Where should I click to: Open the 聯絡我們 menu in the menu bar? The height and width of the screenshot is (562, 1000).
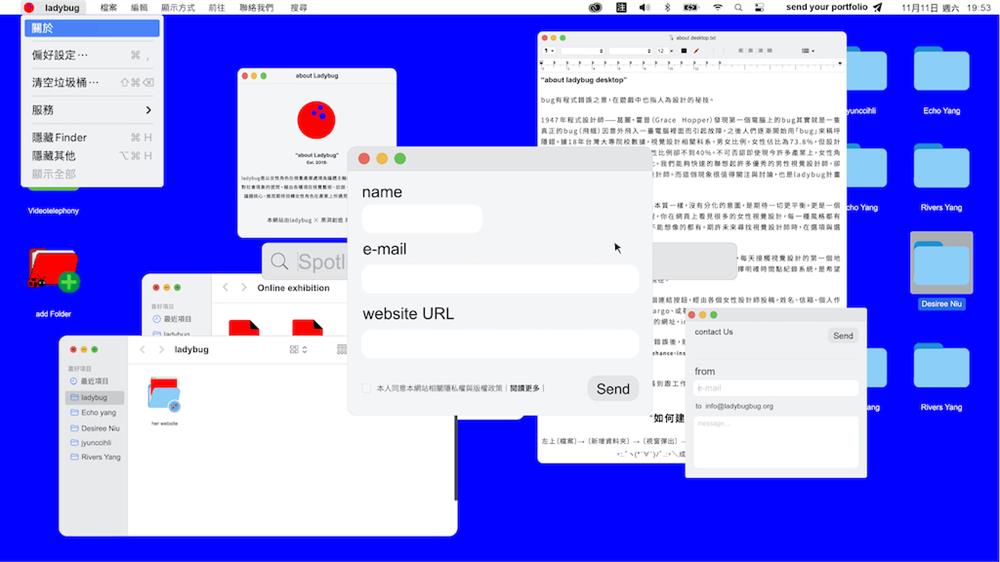click(x=256, y=8)
